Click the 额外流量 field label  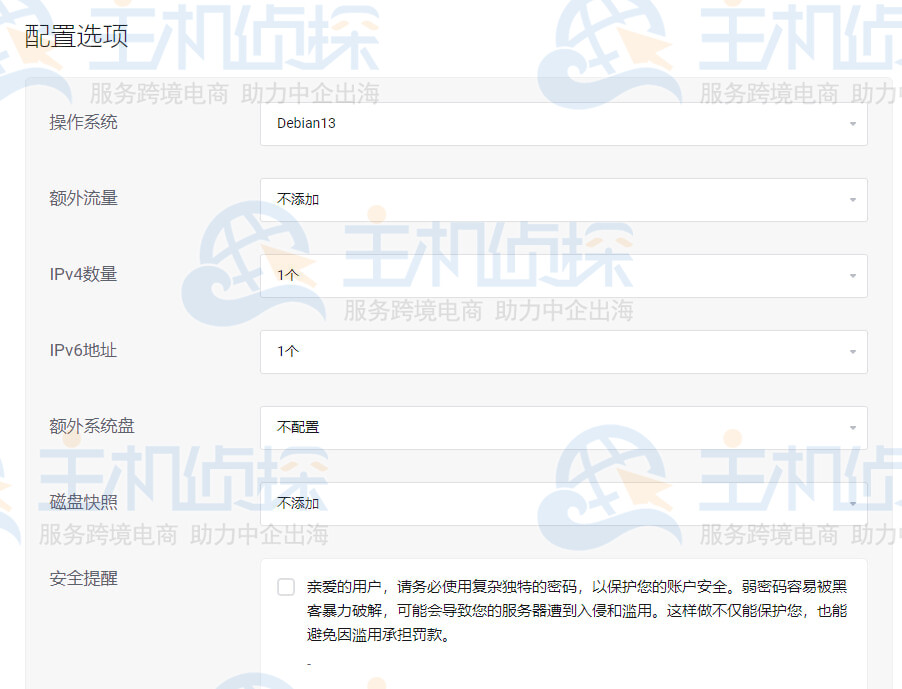pos(84,198)
